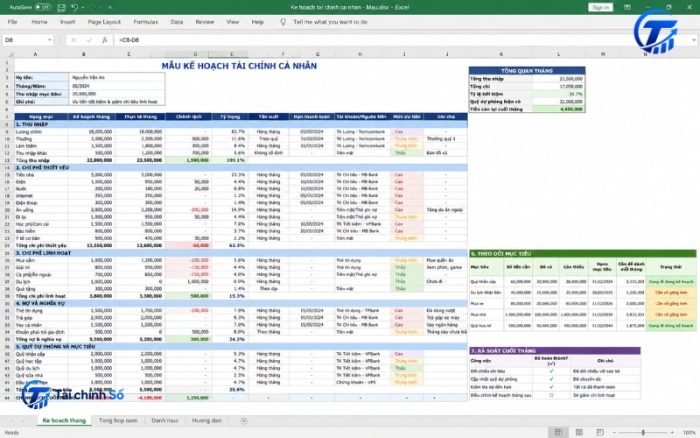This screenshot has height=438, width=700.
Task: Click the Tell me what you want to do box
Action: pos(330,22)
